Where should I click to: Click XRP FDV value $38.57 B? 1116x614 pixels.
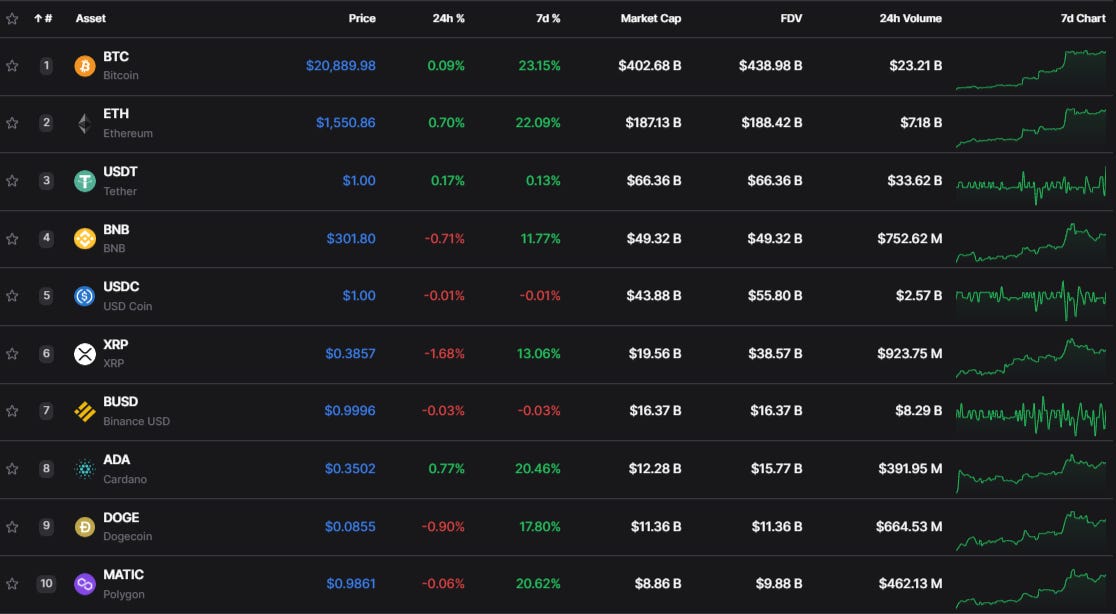(x=775, y=354)
